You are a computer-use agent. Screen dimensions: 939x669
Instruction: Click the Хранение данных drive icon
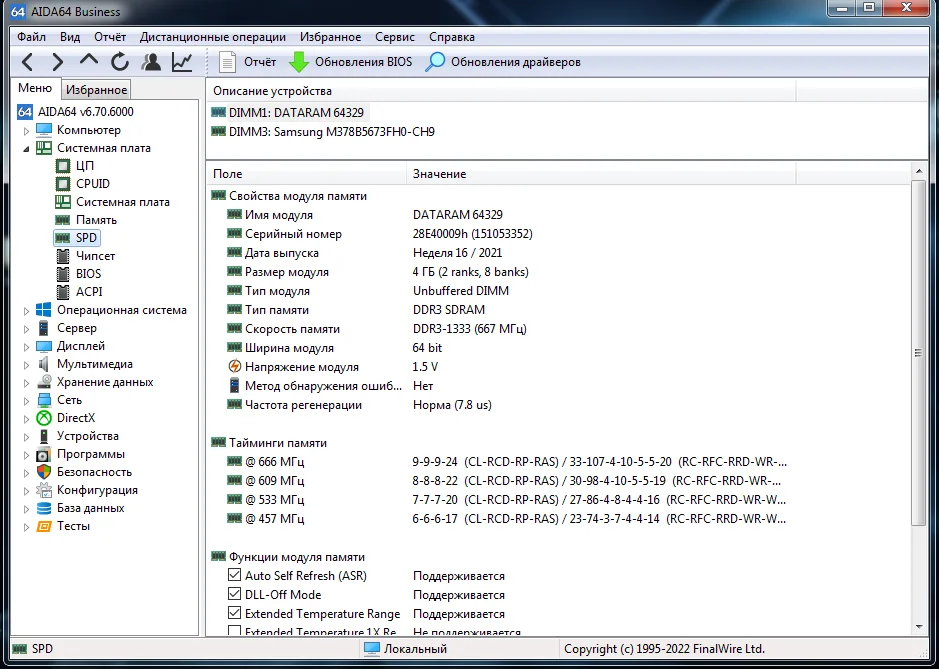coord(44,382)
